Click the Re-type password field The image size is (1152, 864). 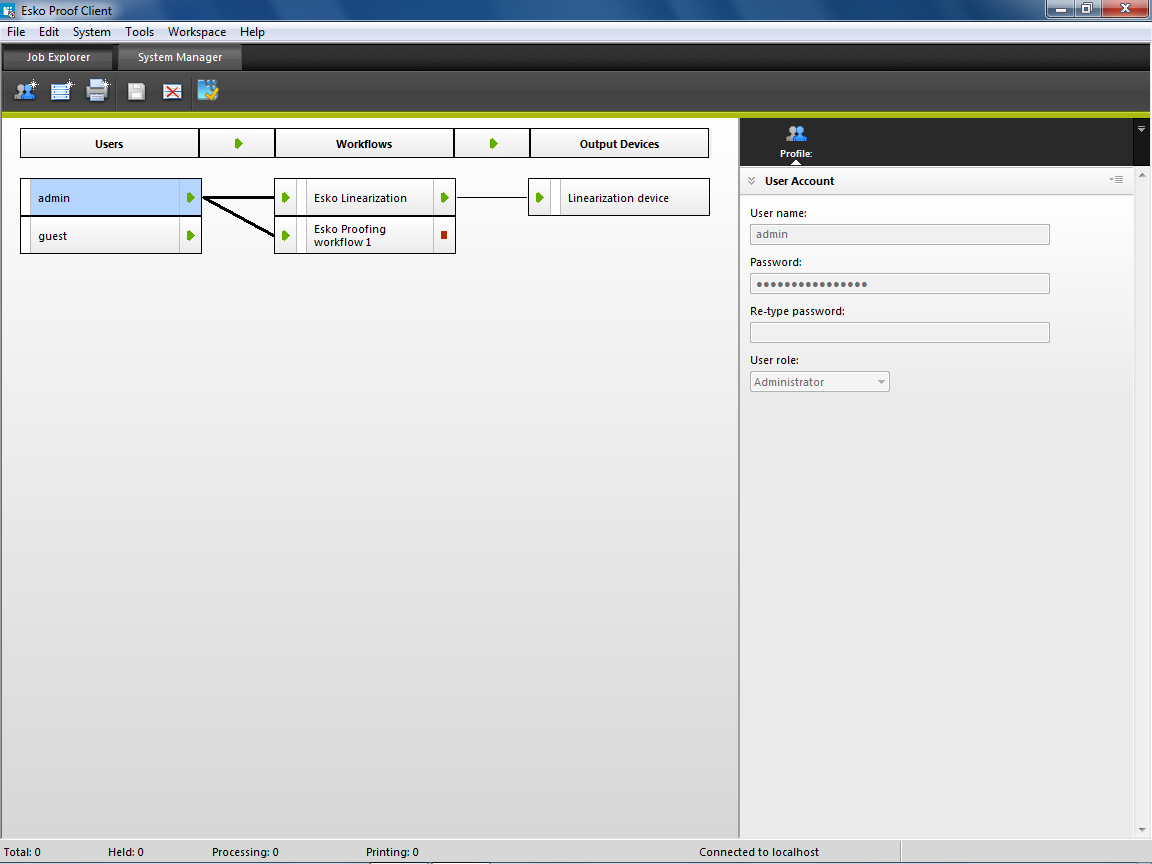pyautogui.click(x=899, y=333)
